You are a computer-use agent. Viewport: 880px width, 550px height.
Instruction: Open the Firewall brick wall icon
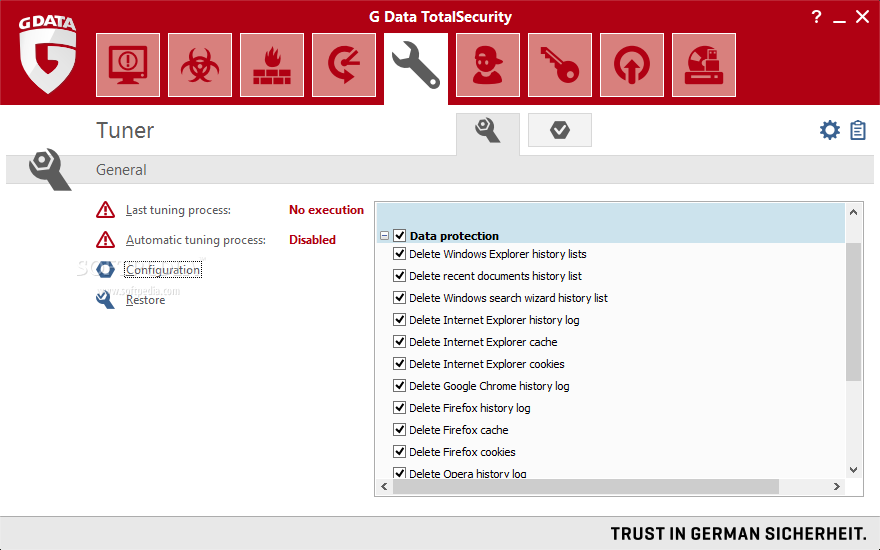click(272, 65)
